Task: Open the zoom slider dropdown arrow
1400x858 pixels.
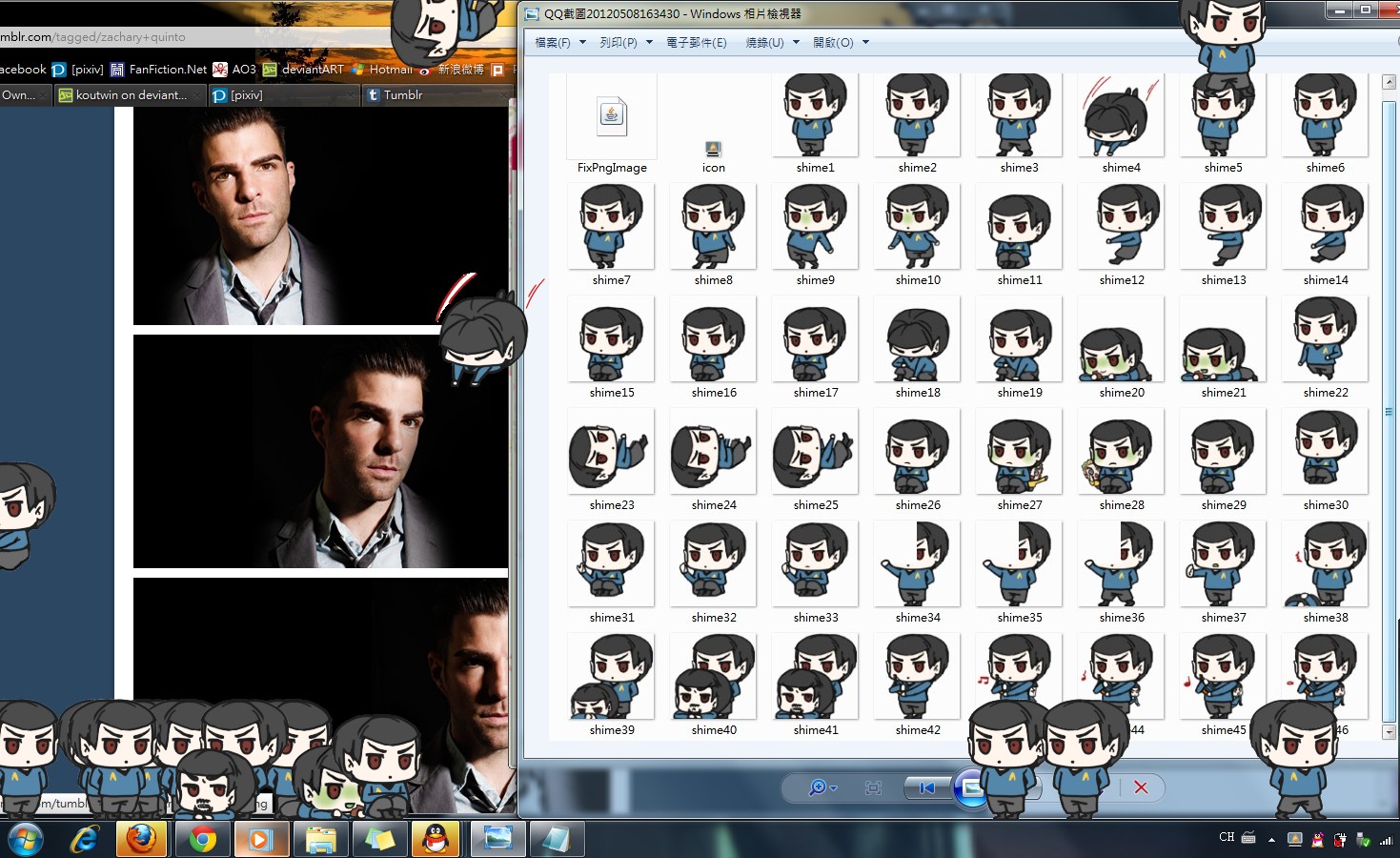Action: click(834, 788)
